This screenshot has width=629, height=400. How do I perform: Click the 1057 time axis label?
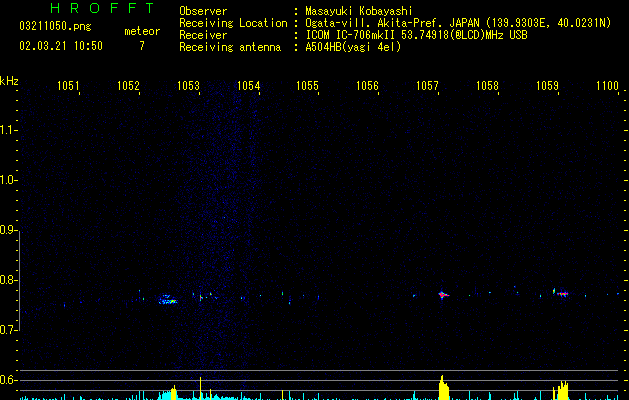[x=427, y=86]
